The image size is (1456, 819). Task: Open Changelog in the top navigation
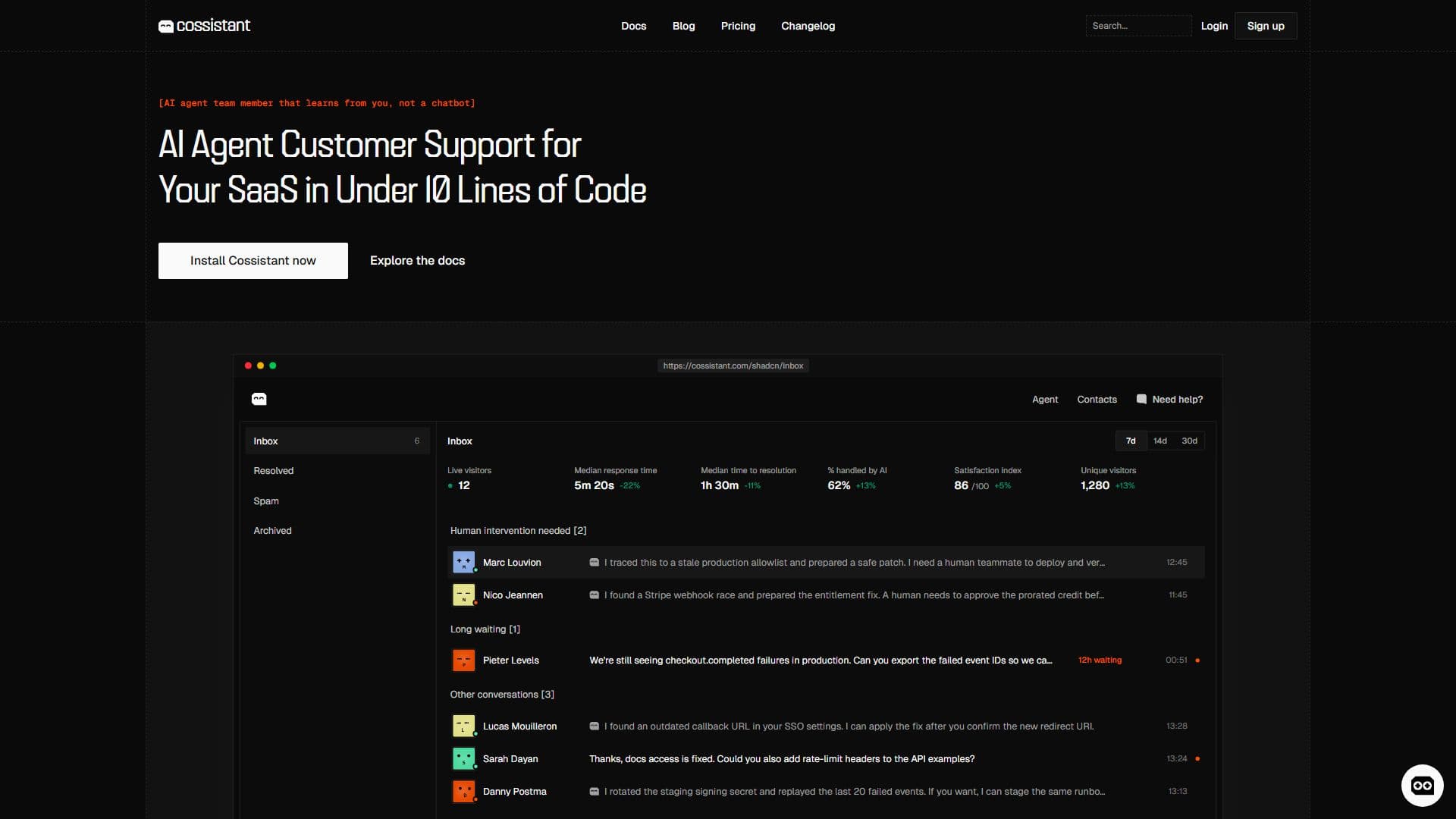coord(808,26)
